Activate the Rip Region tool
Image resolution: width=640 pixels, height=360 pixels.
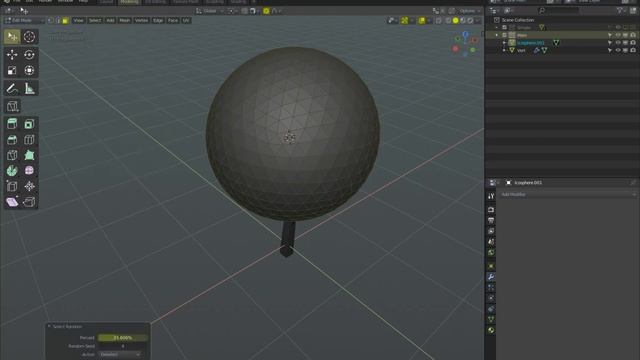29,202
